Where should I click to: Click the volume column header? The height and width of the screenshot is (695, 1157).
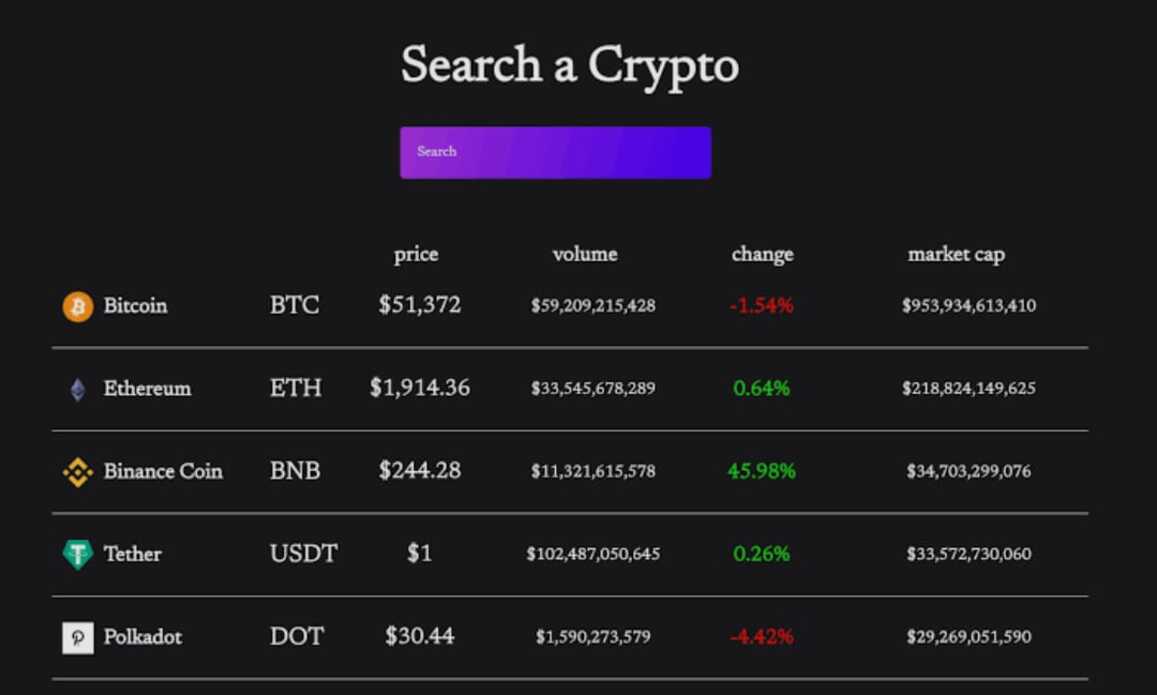point(585,254)
